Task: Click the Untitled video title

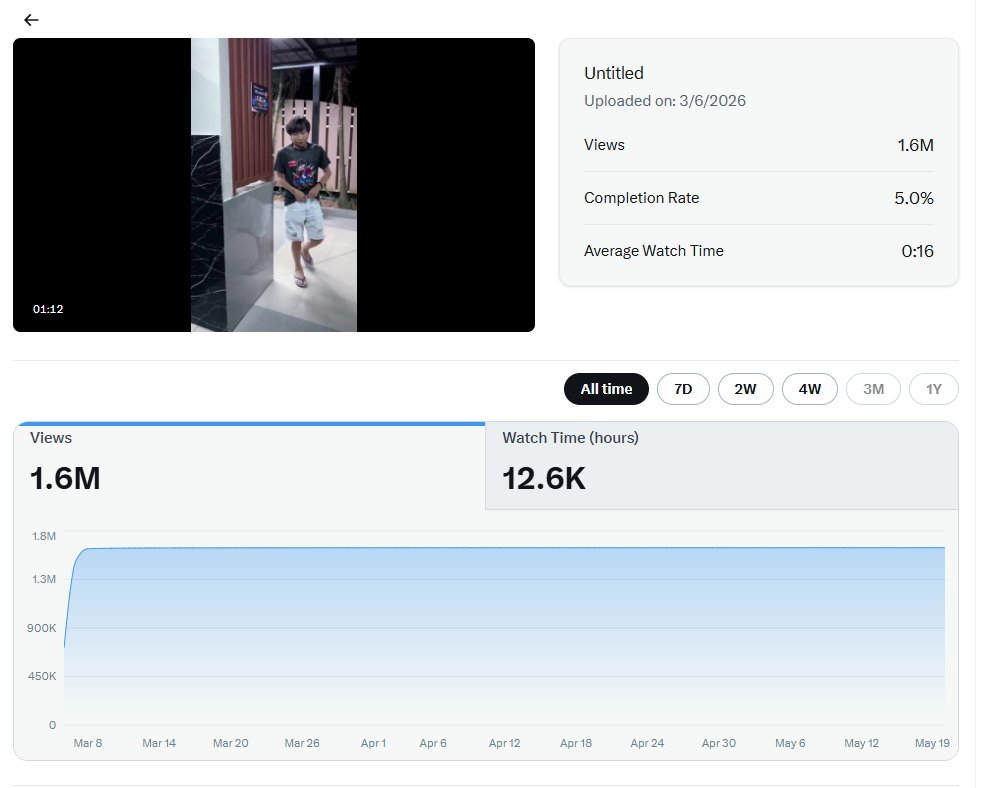Action: (x=613, y=73)
